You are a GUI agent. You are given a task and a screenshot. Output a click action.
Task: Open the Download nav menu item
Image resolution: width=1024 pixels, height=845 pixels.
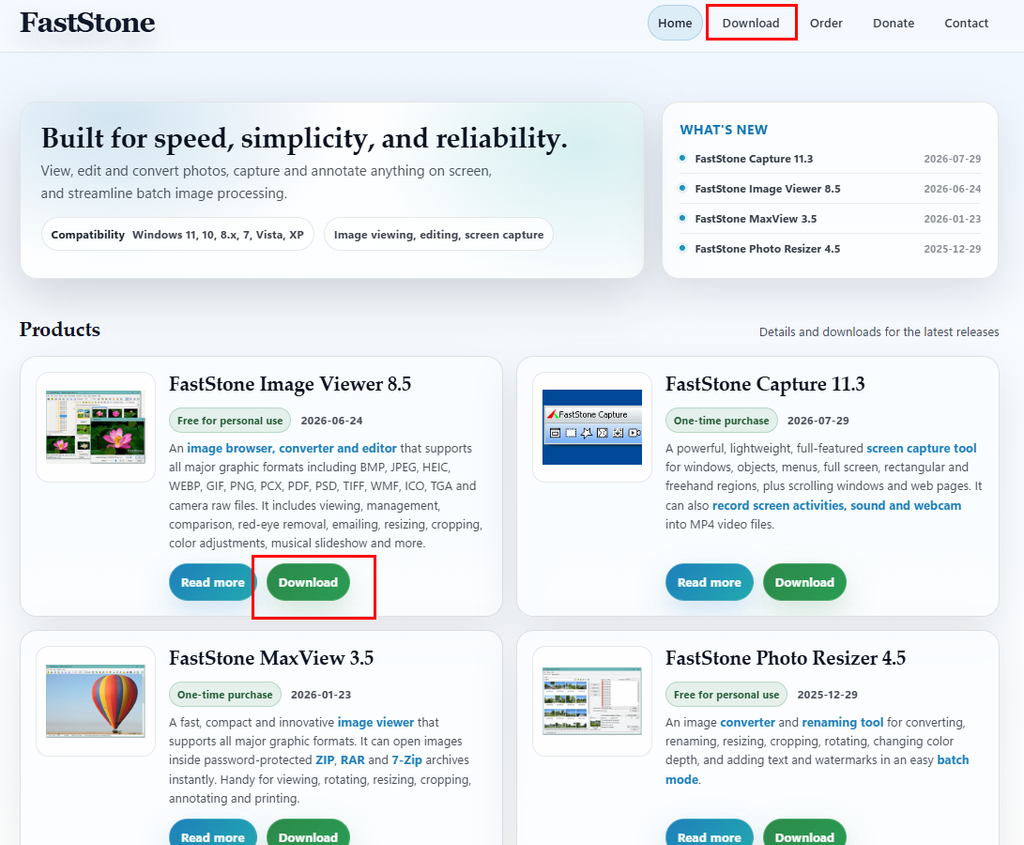tap(751, 23)
